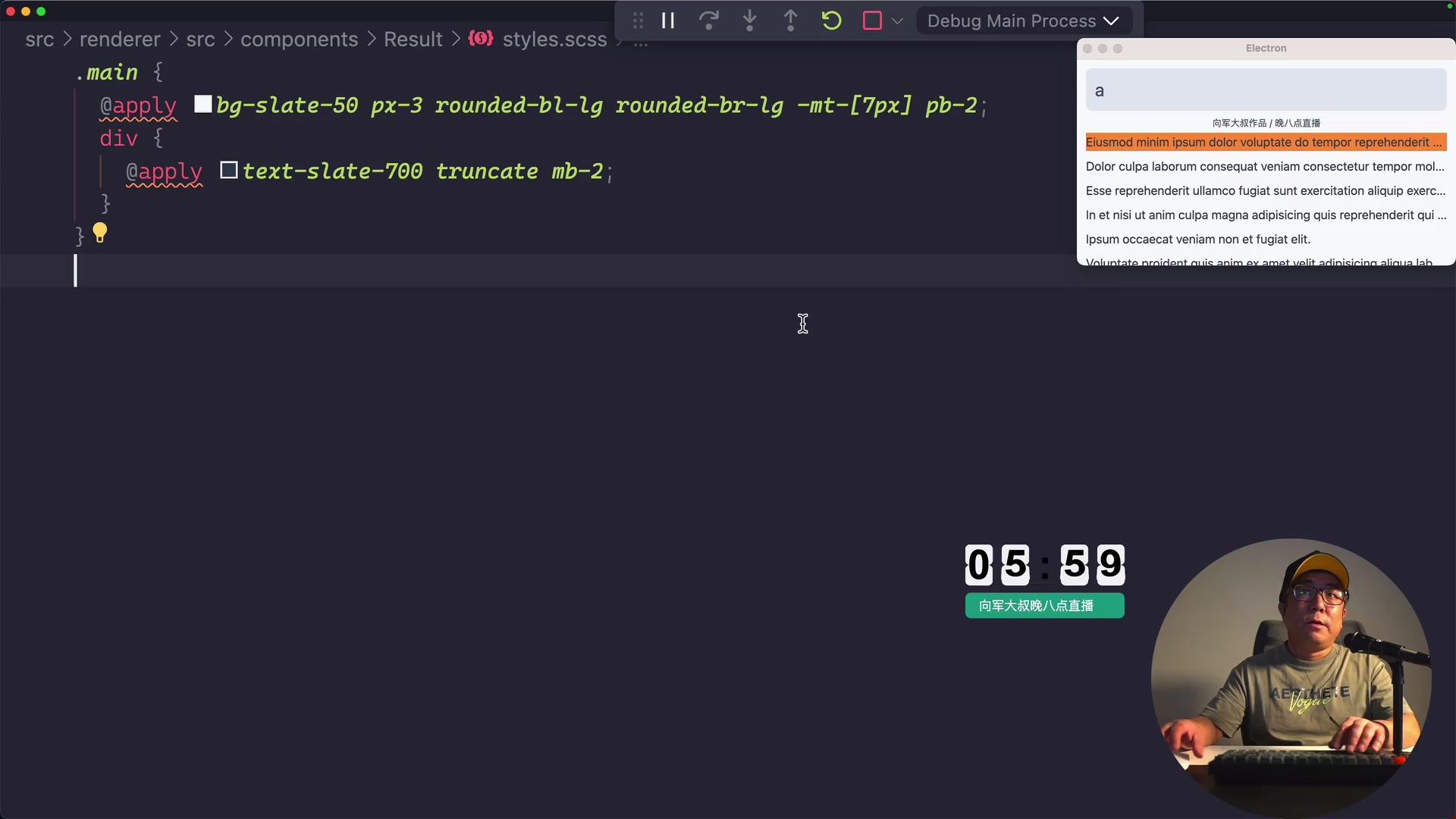Click the search input in the Electron window
The image size is (1456, 819).
pyautogui.click(x=1263, y=89)
